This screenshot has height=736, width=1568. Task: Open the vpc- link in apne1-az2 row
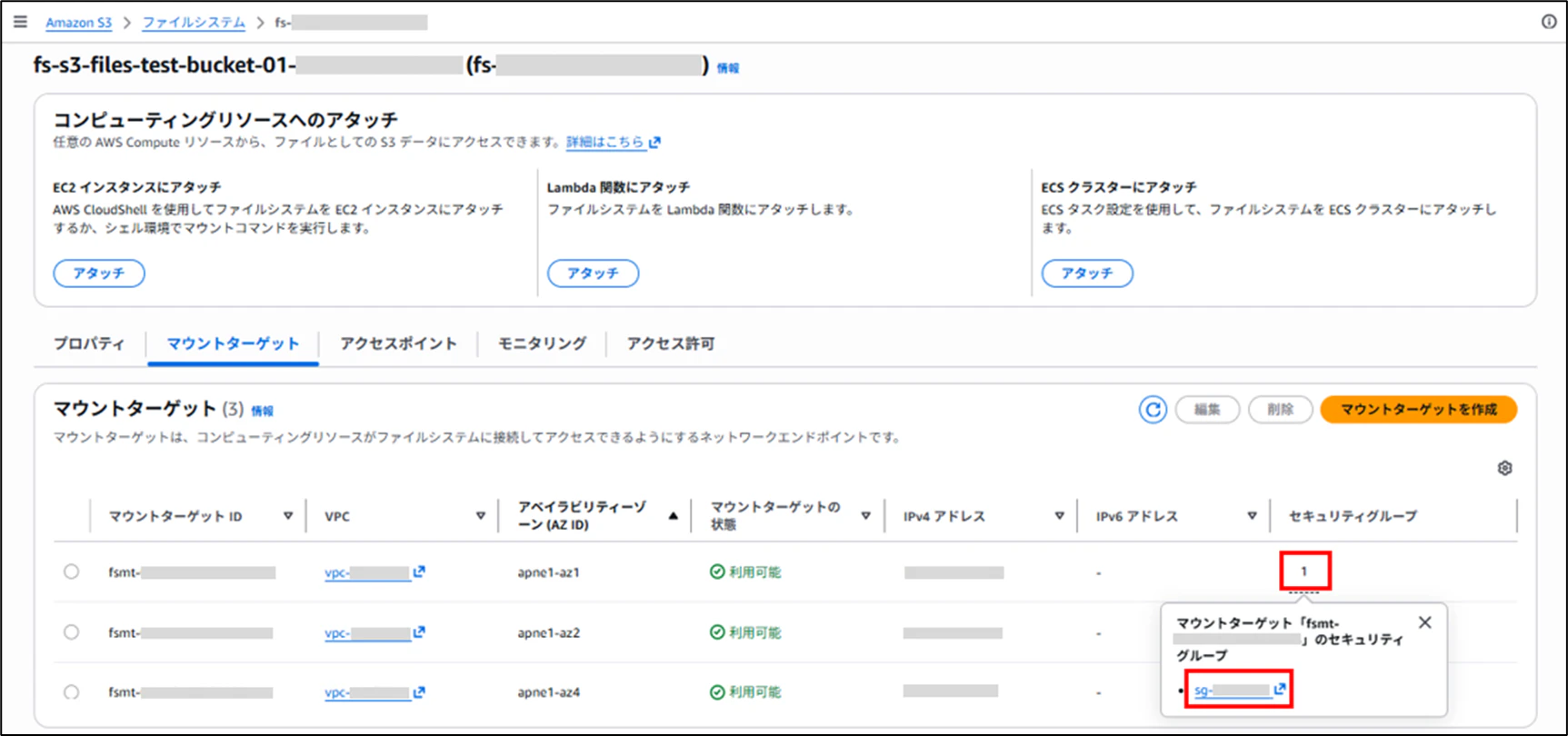pyautogui.click(x=367, y=632)
